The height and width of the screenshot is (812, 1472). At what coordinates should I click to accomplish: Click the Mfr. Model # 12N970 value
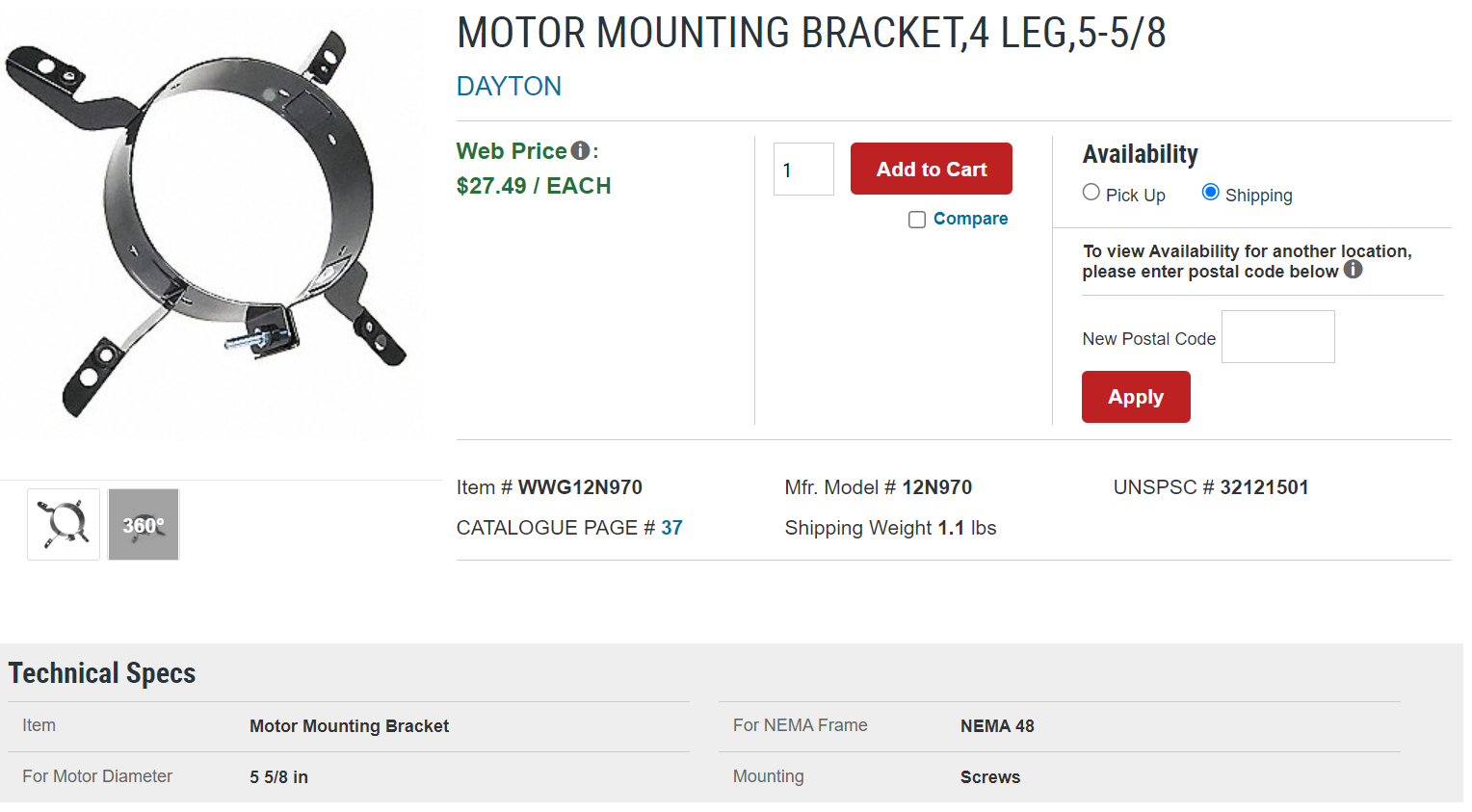tap(878, 487)
